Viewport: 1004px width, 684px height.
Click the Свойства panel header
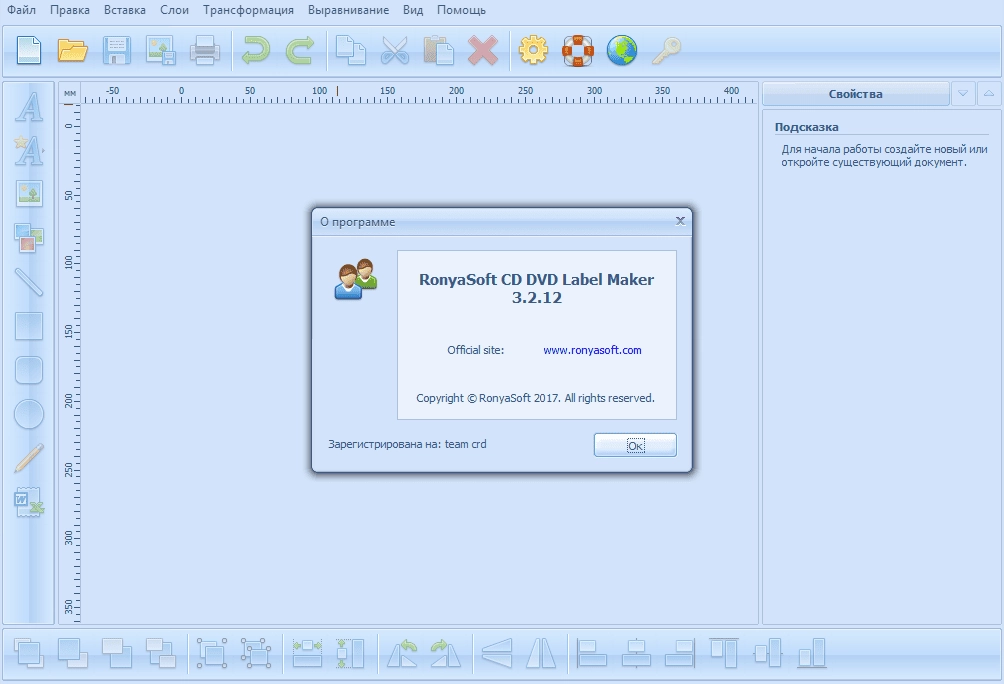(x=855, y=94)
